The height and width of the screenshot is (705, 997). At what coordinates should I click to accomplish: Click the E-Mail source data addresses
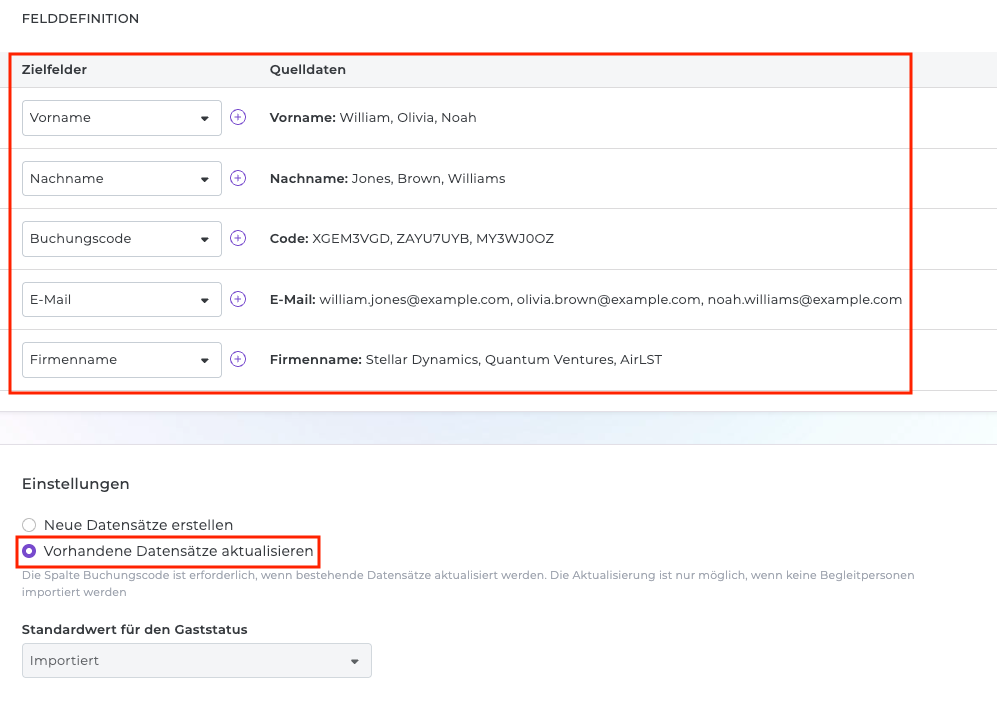pyautogui.click(x=610, y=300)
